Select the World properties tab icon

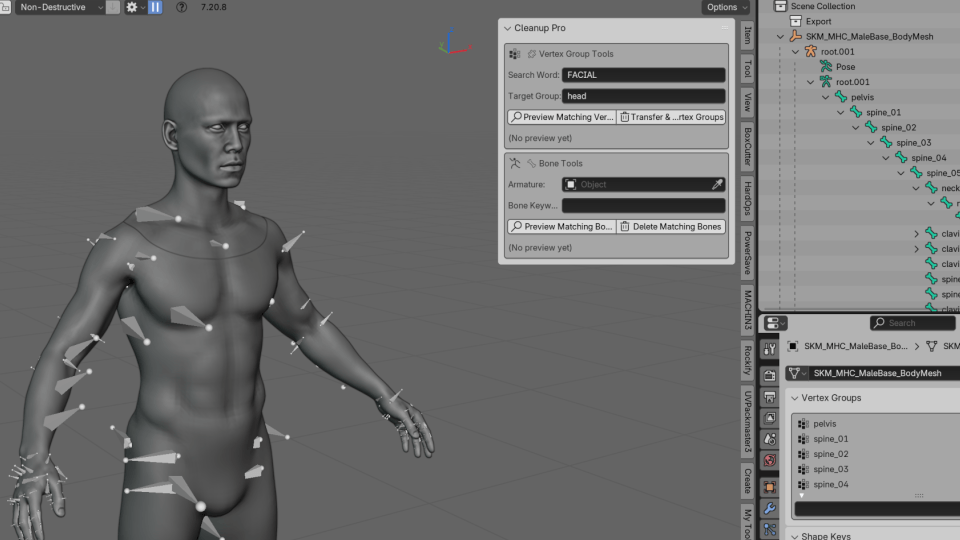pyautogui.click(x=769, y=461)
